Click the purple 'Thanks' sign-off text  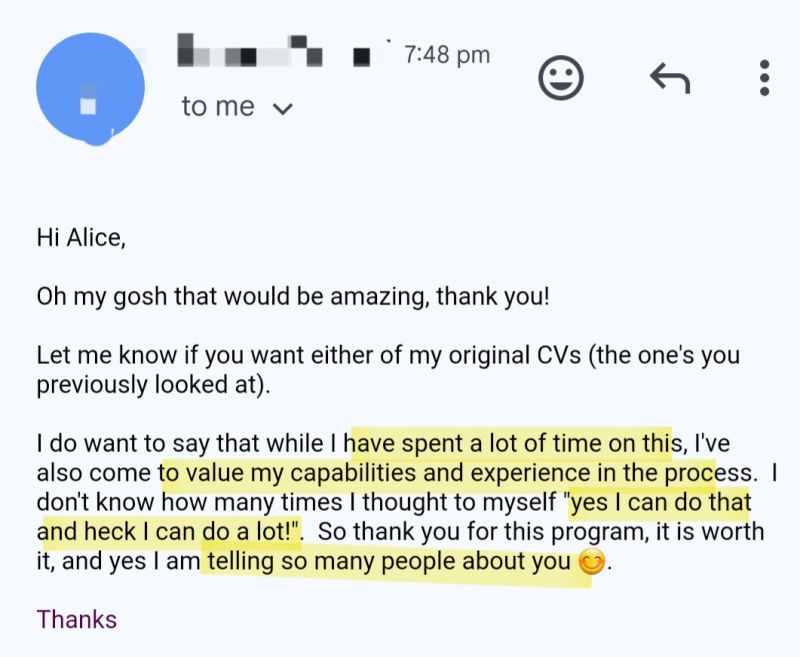[x=77, y=619]
